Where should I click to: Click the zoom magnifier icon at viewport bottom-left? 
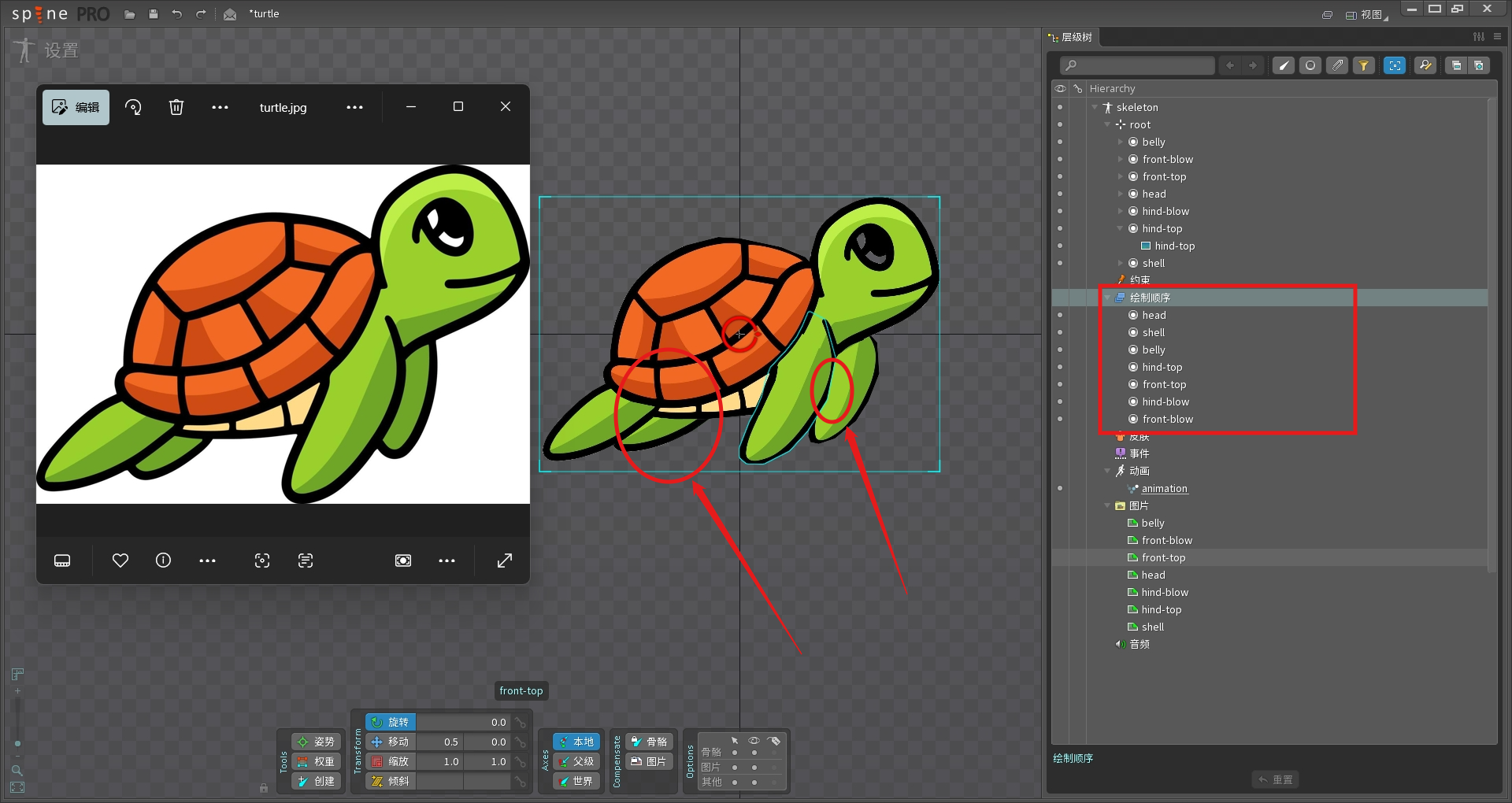click(x=17, y=771)
